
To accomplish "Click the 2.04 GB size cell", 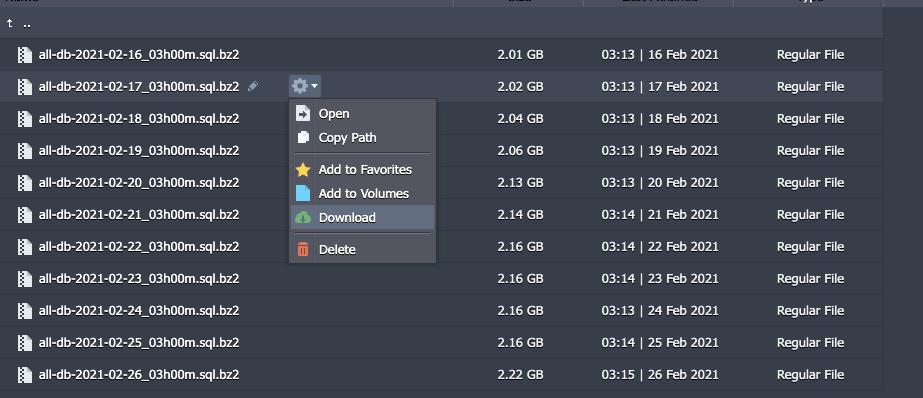I will 520,118.
